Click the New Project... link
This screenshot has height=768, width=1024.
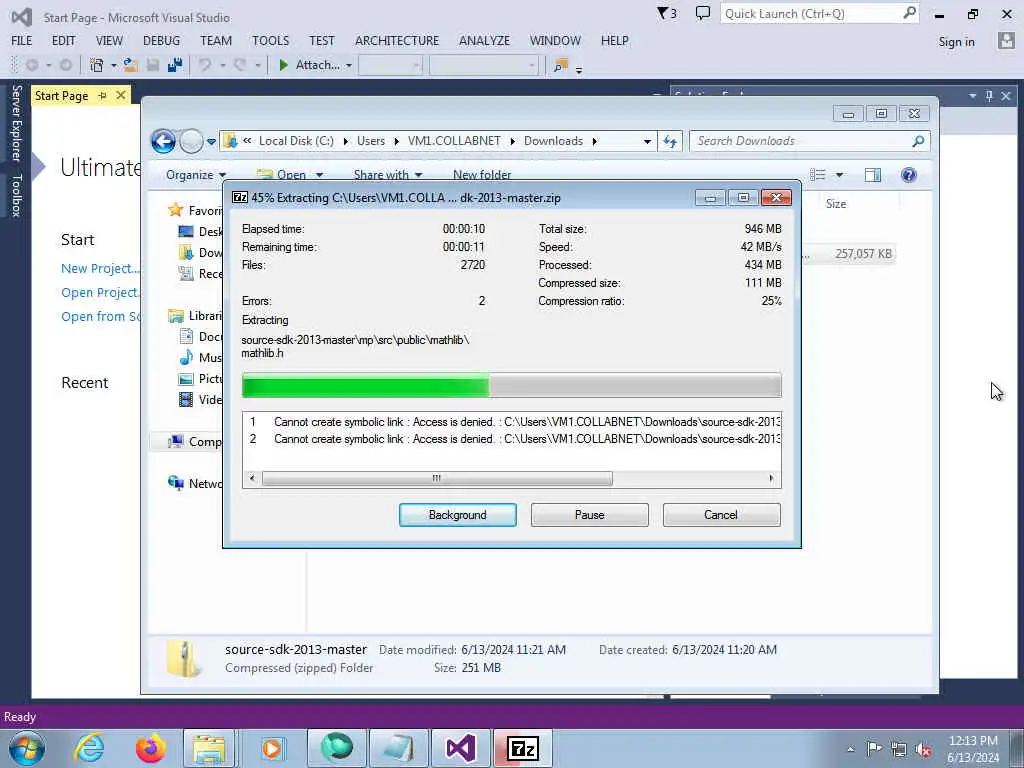100,268
